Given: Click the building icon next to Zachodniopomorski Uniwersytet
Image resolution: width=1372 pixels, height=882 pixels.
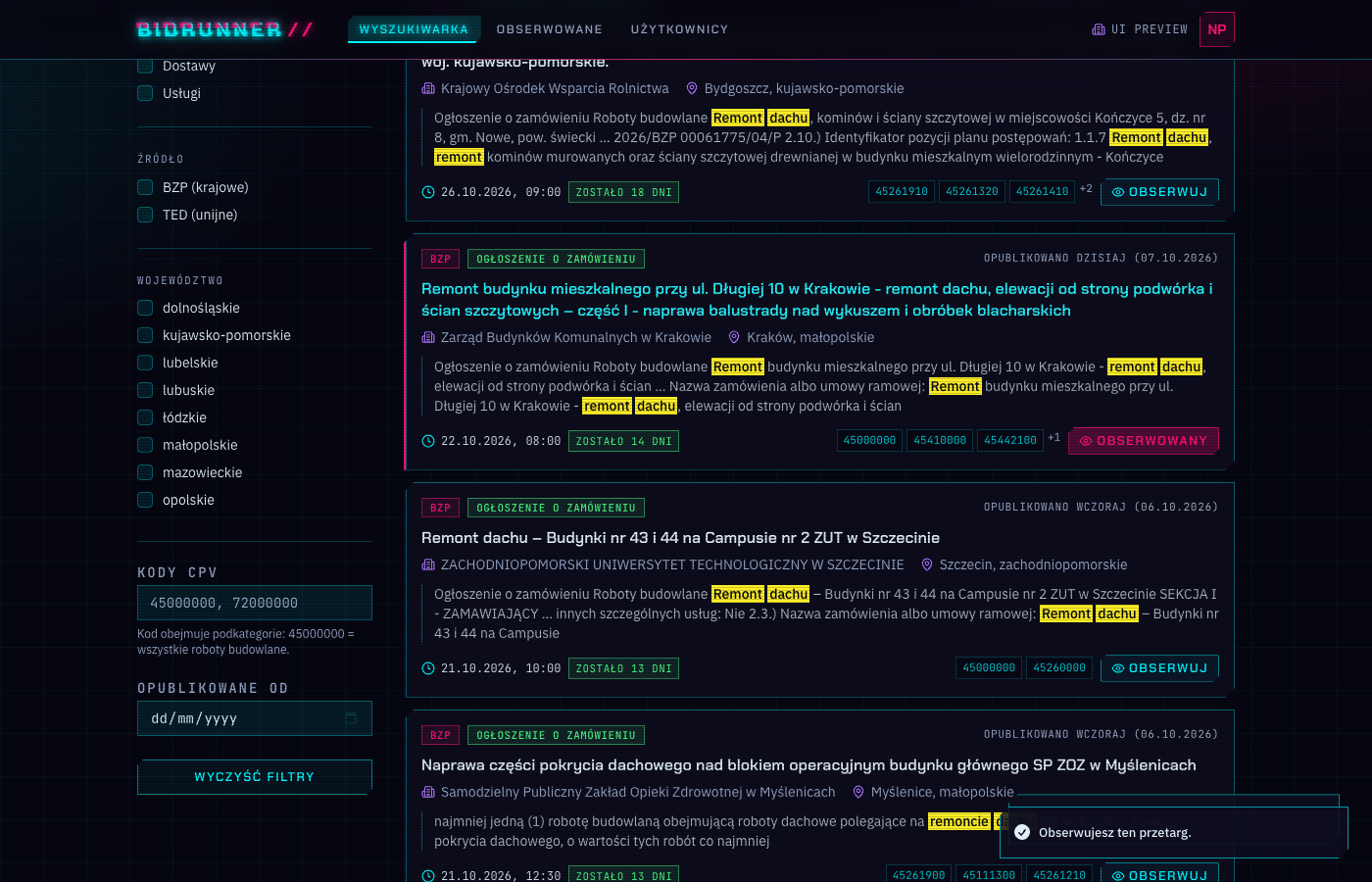Looking at the screenshot, I should [x=428, y=564].
